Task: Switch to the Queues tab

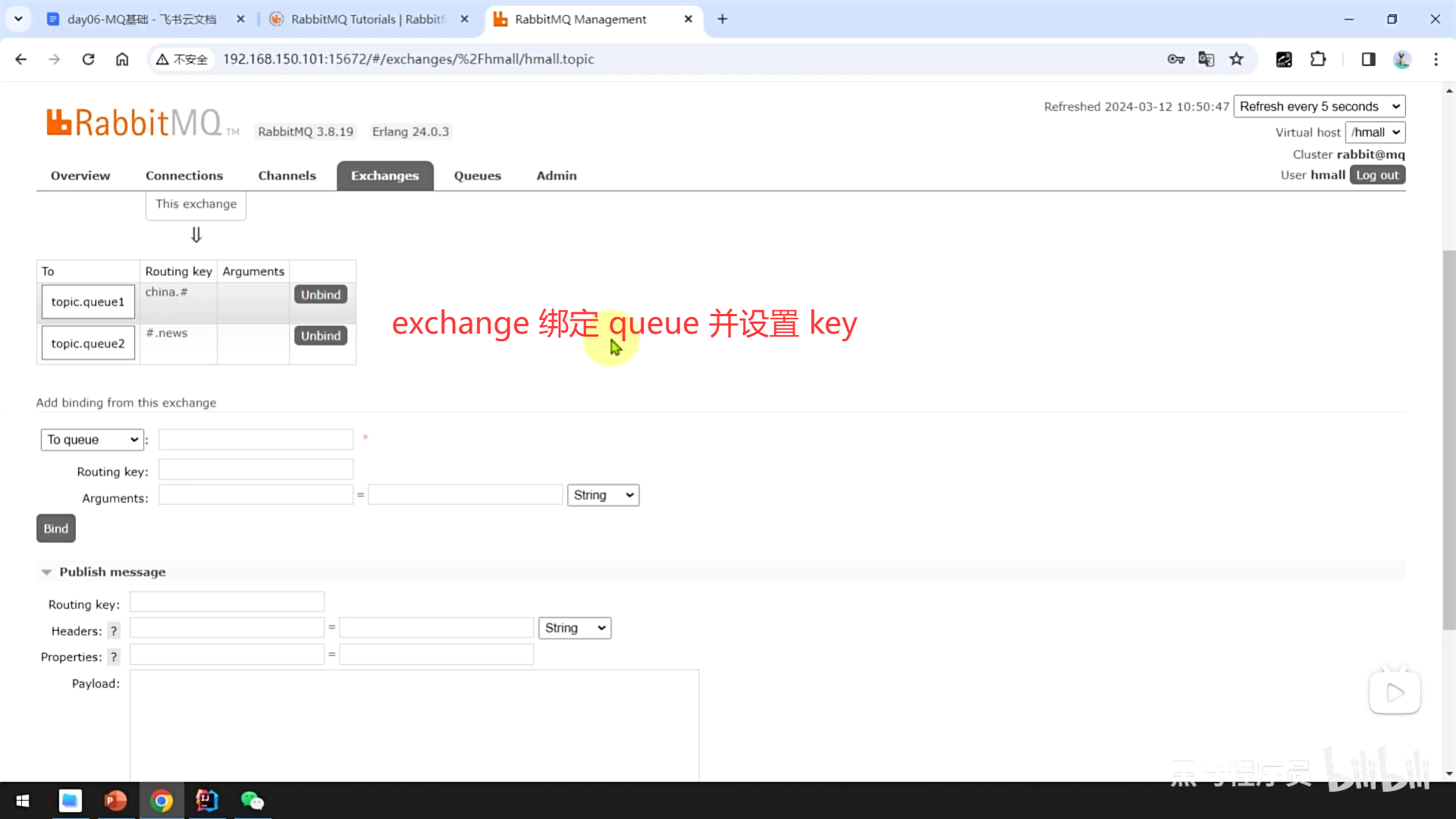Action: 477,176
